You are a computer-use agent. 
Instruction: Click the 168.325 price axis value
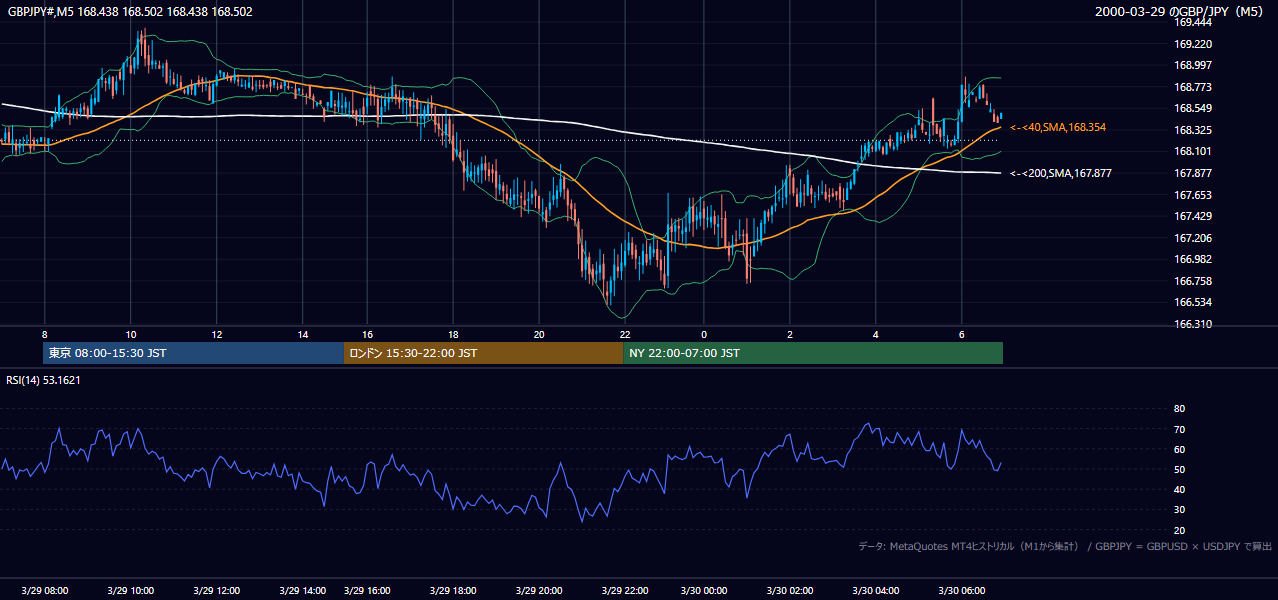pyautogui.click(x=1193, y=130)
